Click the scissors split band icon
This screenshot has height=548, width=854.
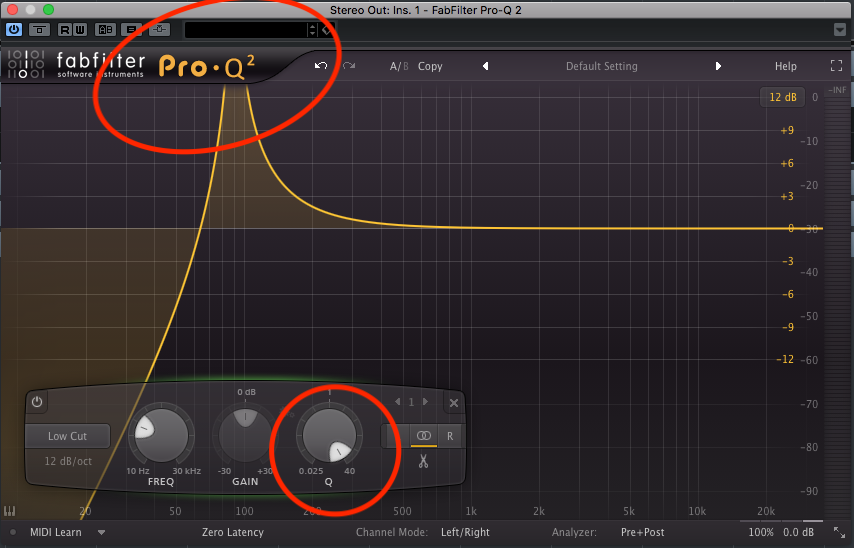pos(423,461)
